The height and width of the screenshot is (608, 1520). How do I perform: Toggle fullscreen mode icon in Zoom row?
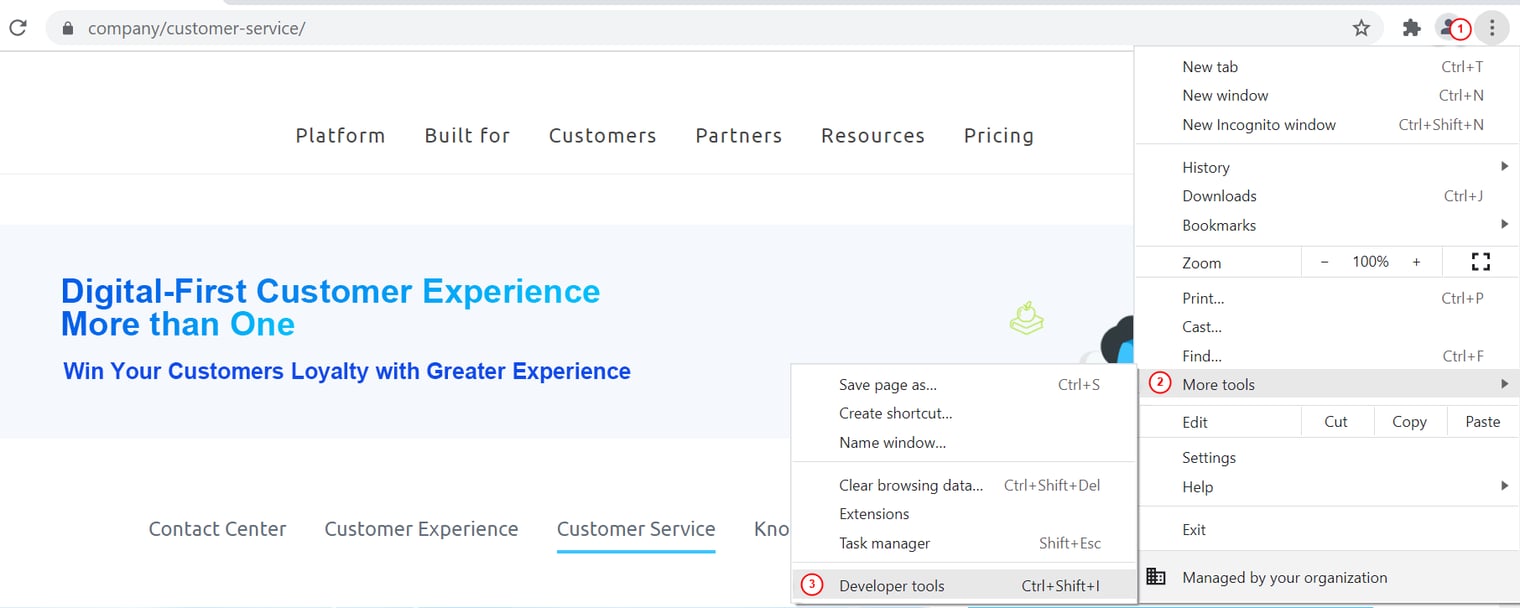[1480, 262]
